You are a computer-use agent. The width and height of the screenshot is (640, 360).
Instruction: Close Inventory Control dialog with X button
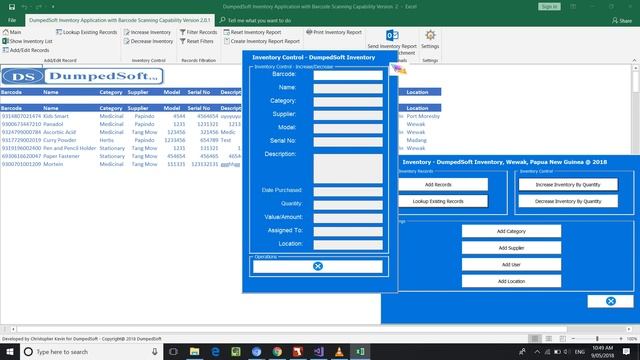click(x=318, y=267)
